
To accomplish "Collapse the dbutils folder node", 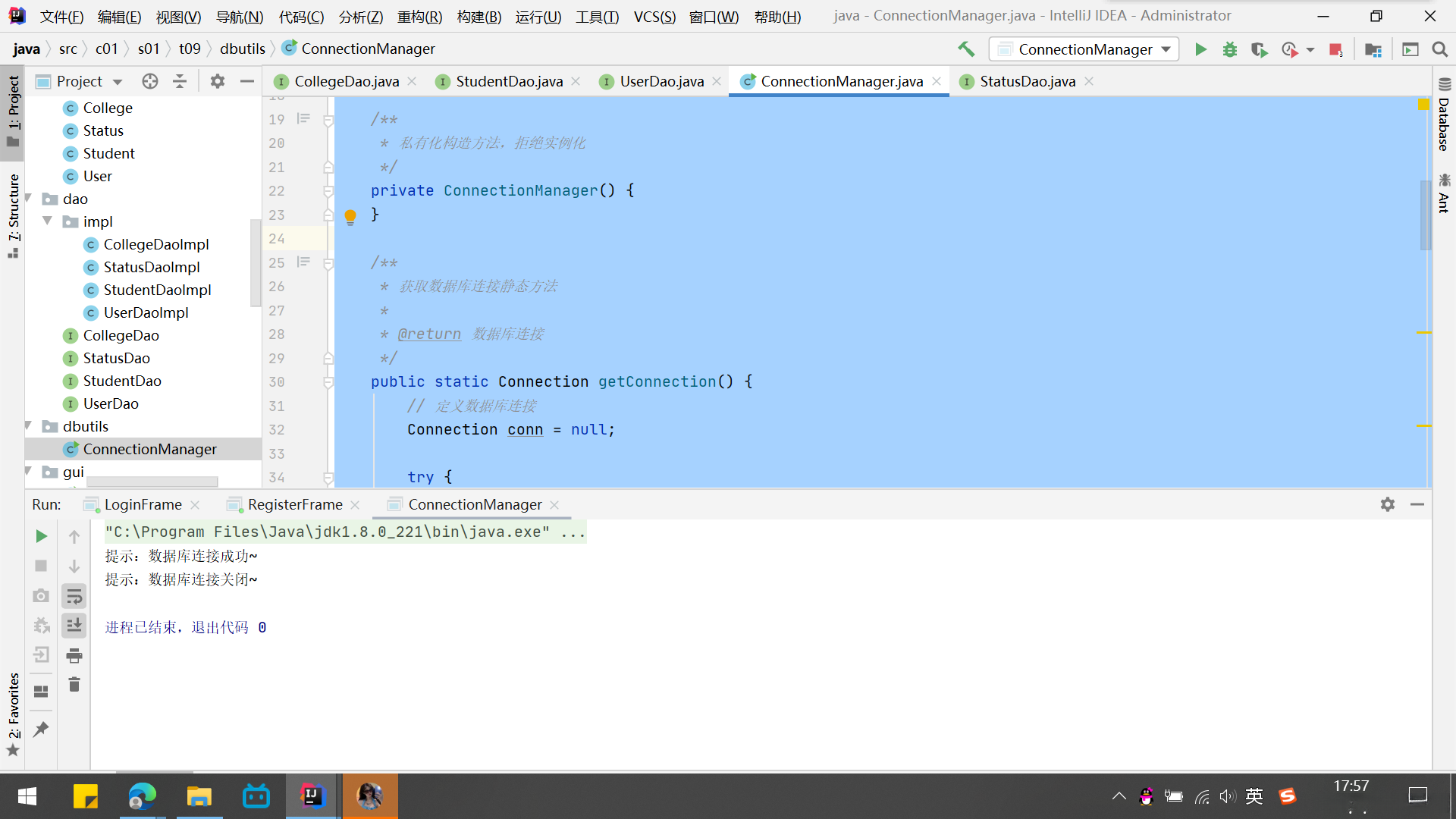I will (29, 426).
